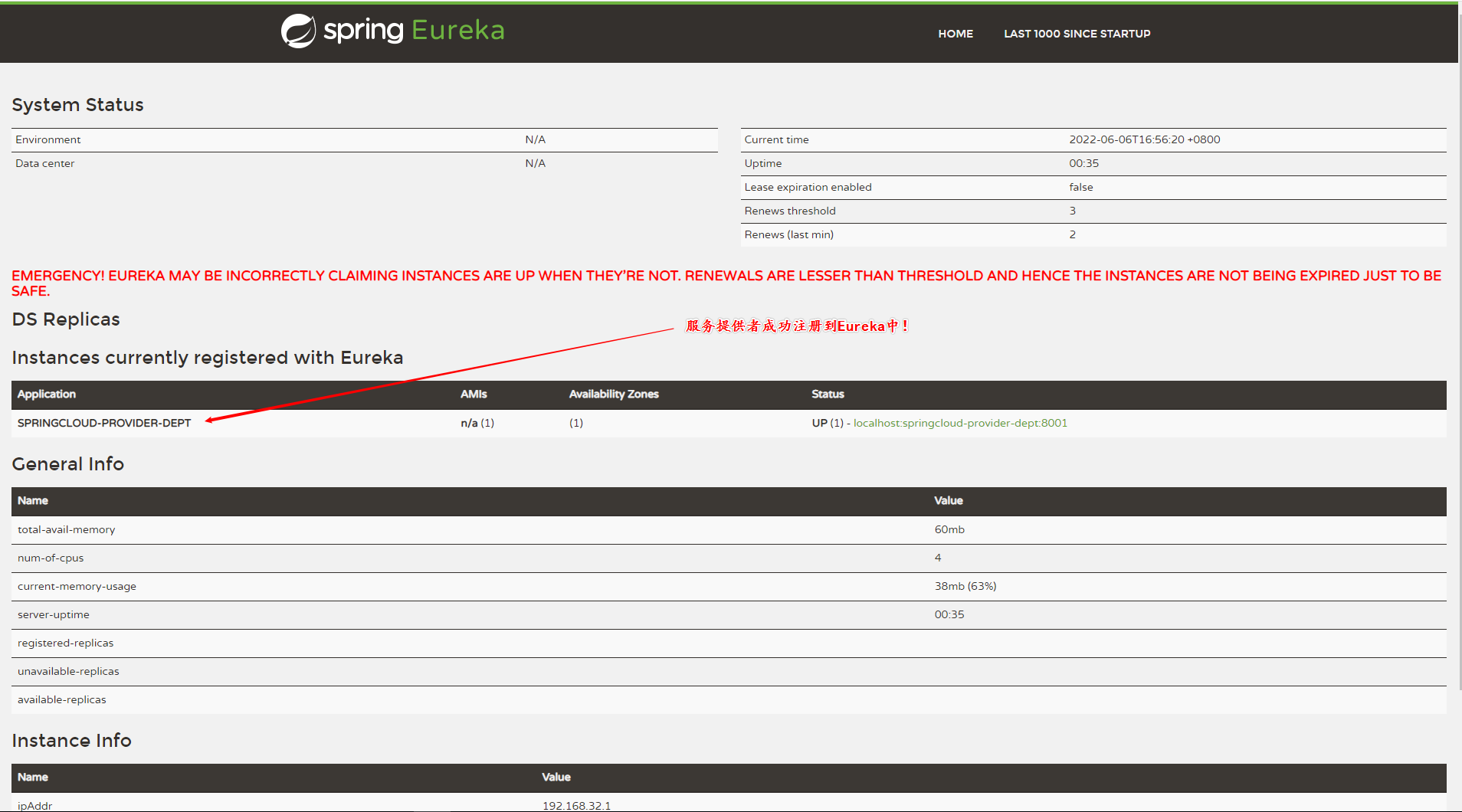Image resolution: width=1462 pixels, height=812 pixels.
Task: Click the Current time value
Action: (1144, 140)
